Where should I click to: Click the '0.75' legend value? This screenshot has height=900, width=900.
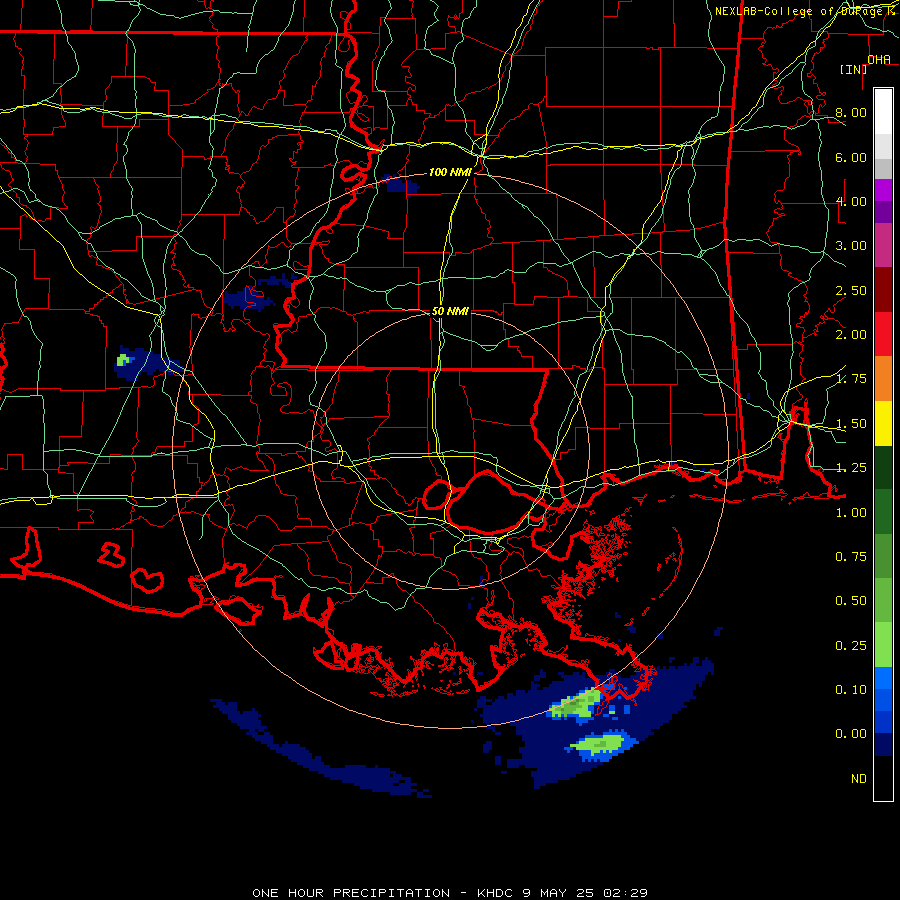[851, 557]
